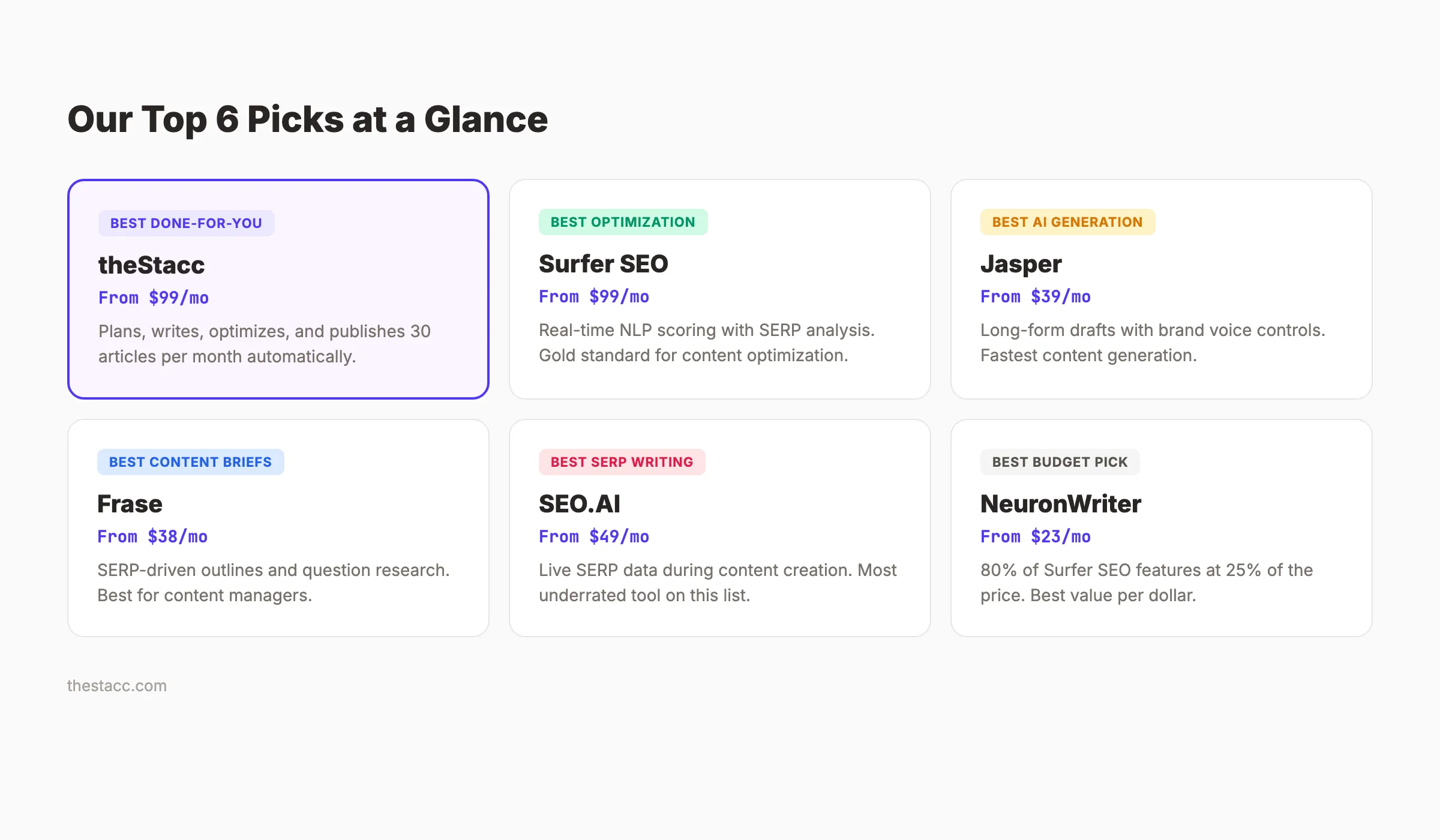Open the Surfer SEO card title

(x=603, y=264)
